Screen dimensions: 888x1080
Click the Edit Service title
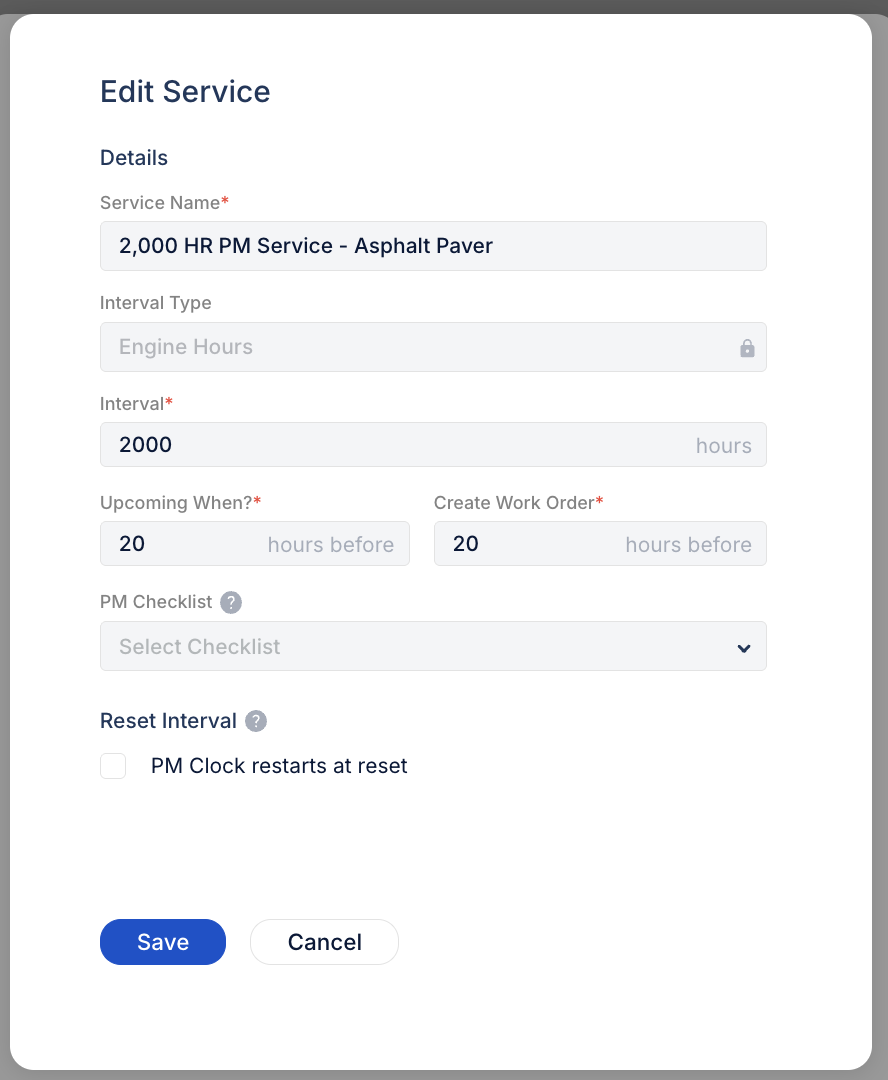coord(184,91)
